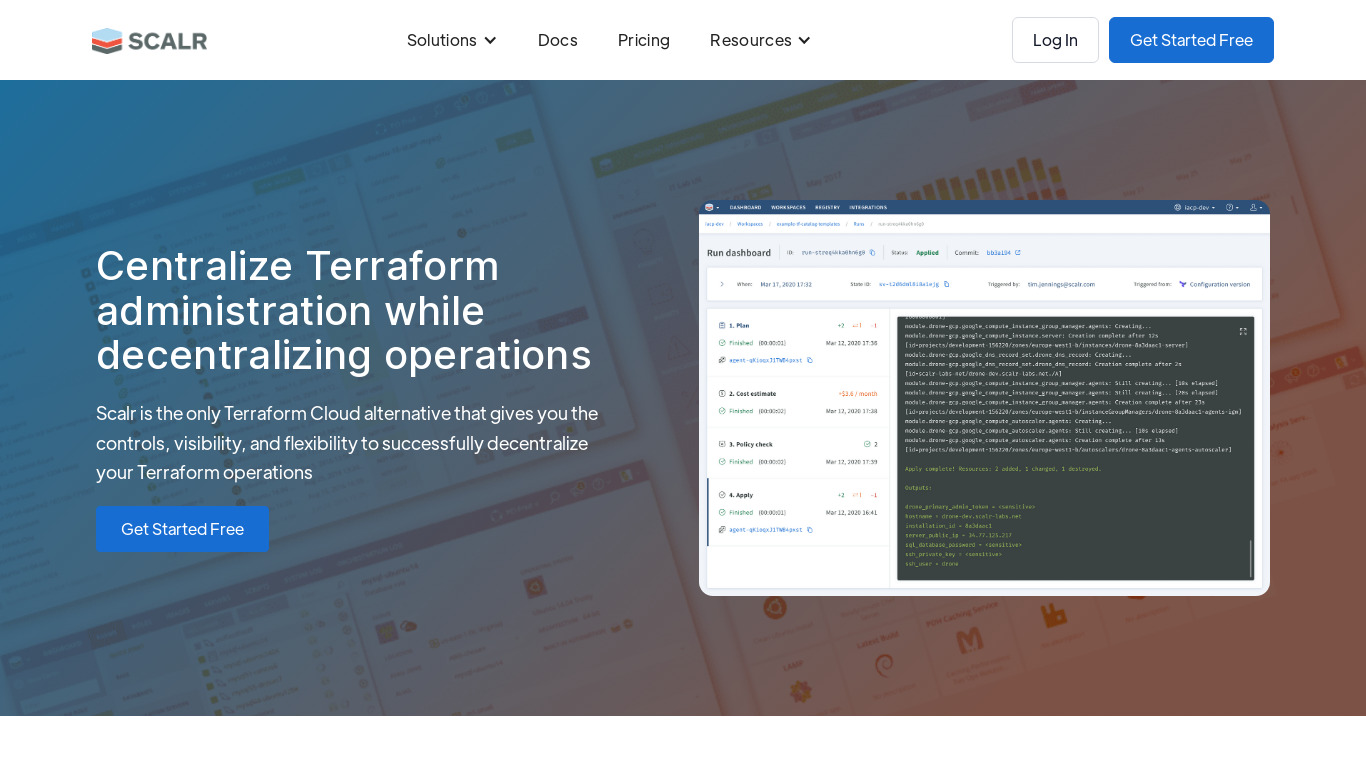1366x768 pixels.
Task: Click Get Started Free in the header
Action: pos(1191,40)
